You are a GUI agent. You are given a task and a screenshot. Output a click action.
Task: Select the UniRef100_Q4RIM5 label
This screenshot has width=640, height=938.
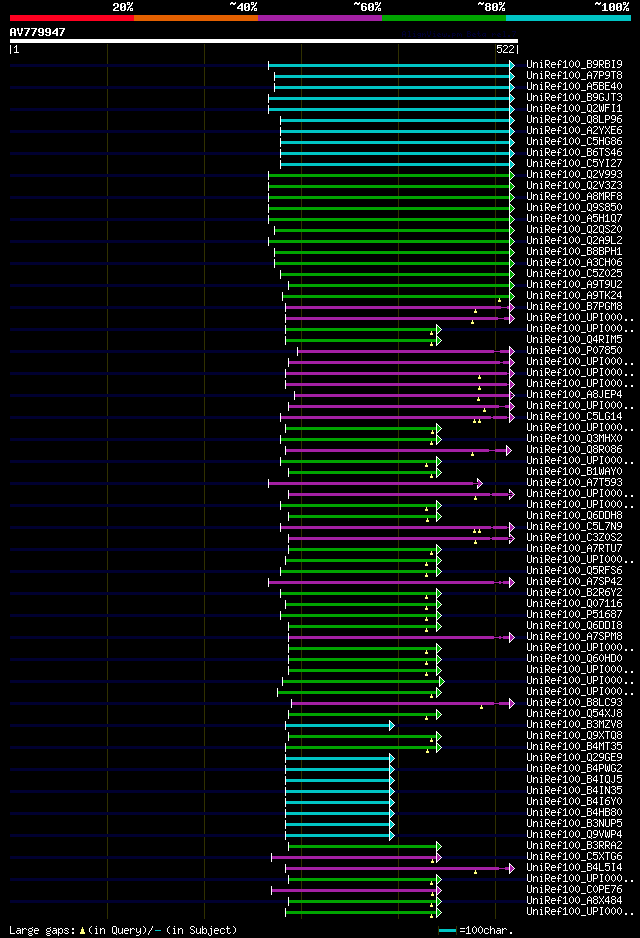point(574,340)
